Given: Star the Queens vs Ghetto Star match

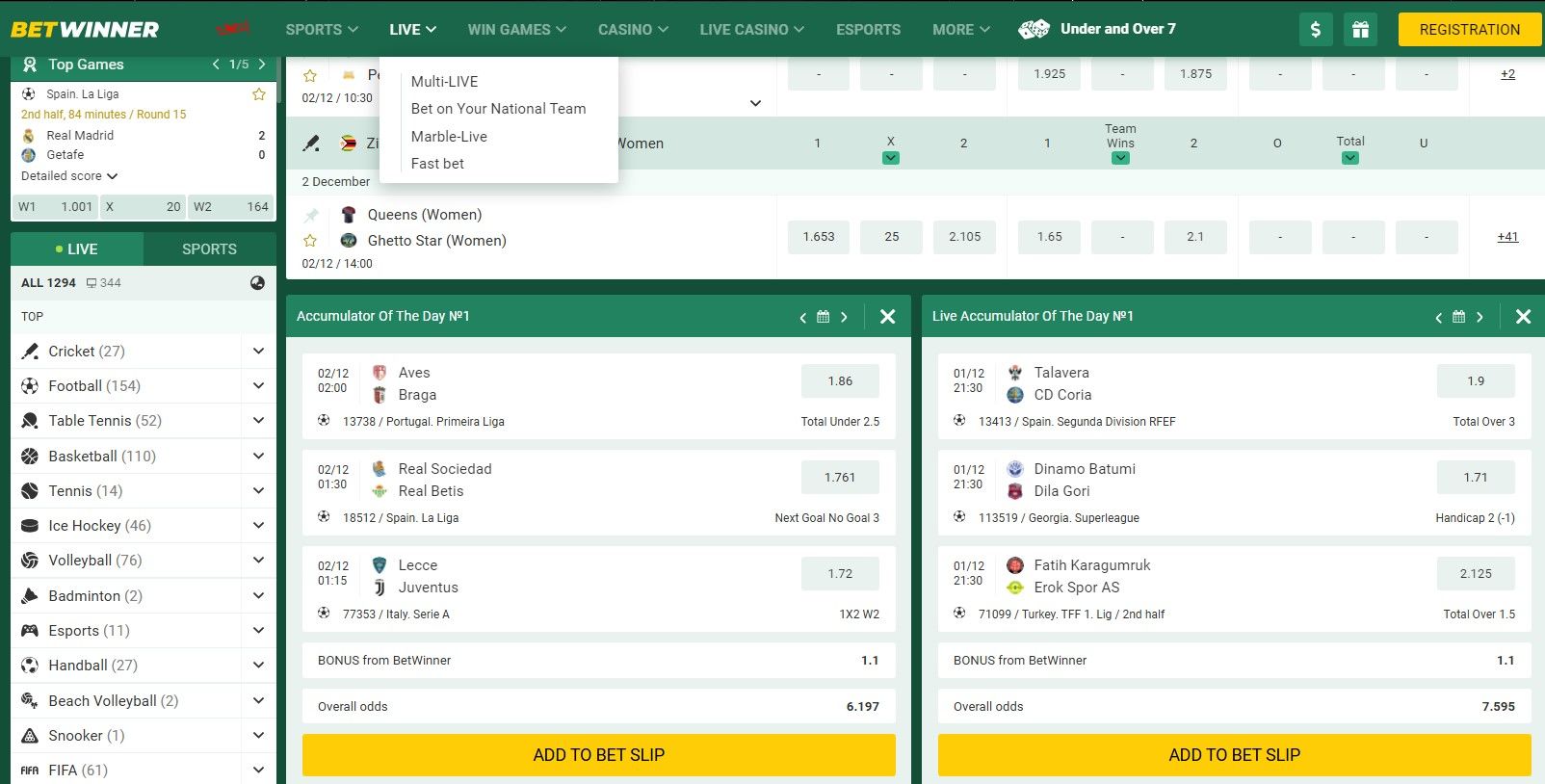Looking at the screenshot, I should (310, 241).
